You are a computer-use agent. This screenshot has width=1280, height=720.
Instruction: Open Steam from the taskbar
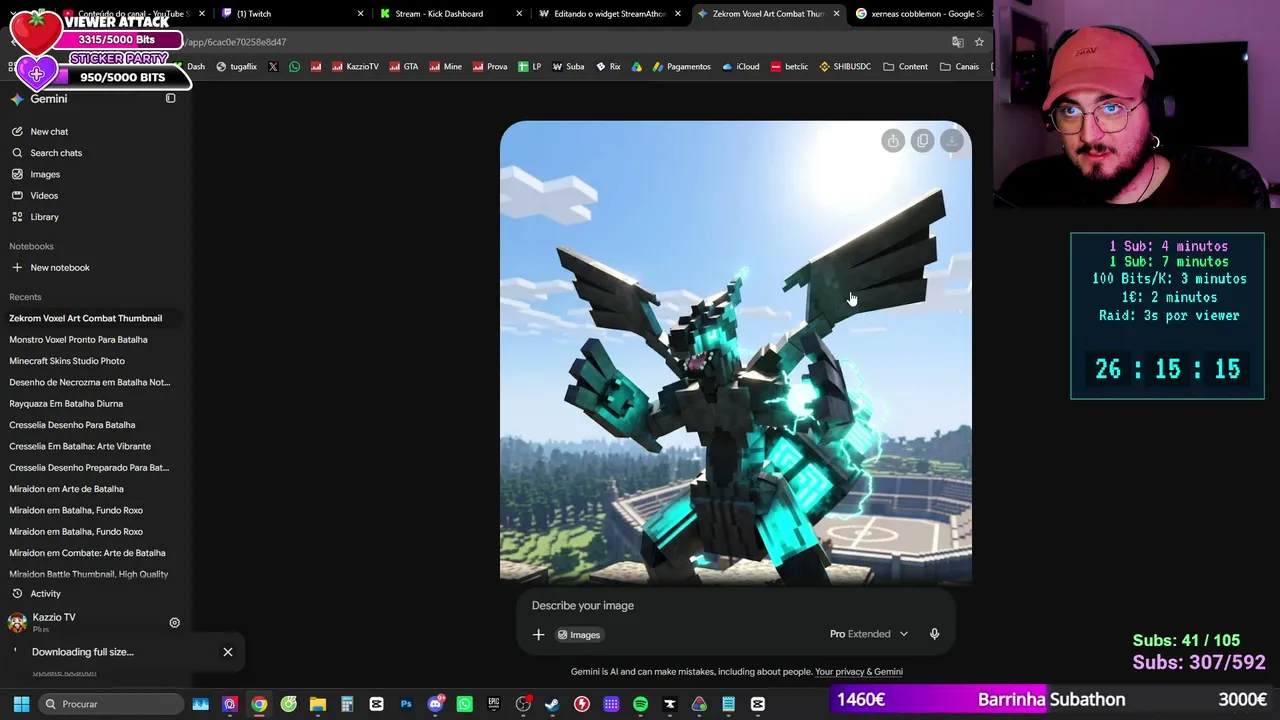pos(552,704)
